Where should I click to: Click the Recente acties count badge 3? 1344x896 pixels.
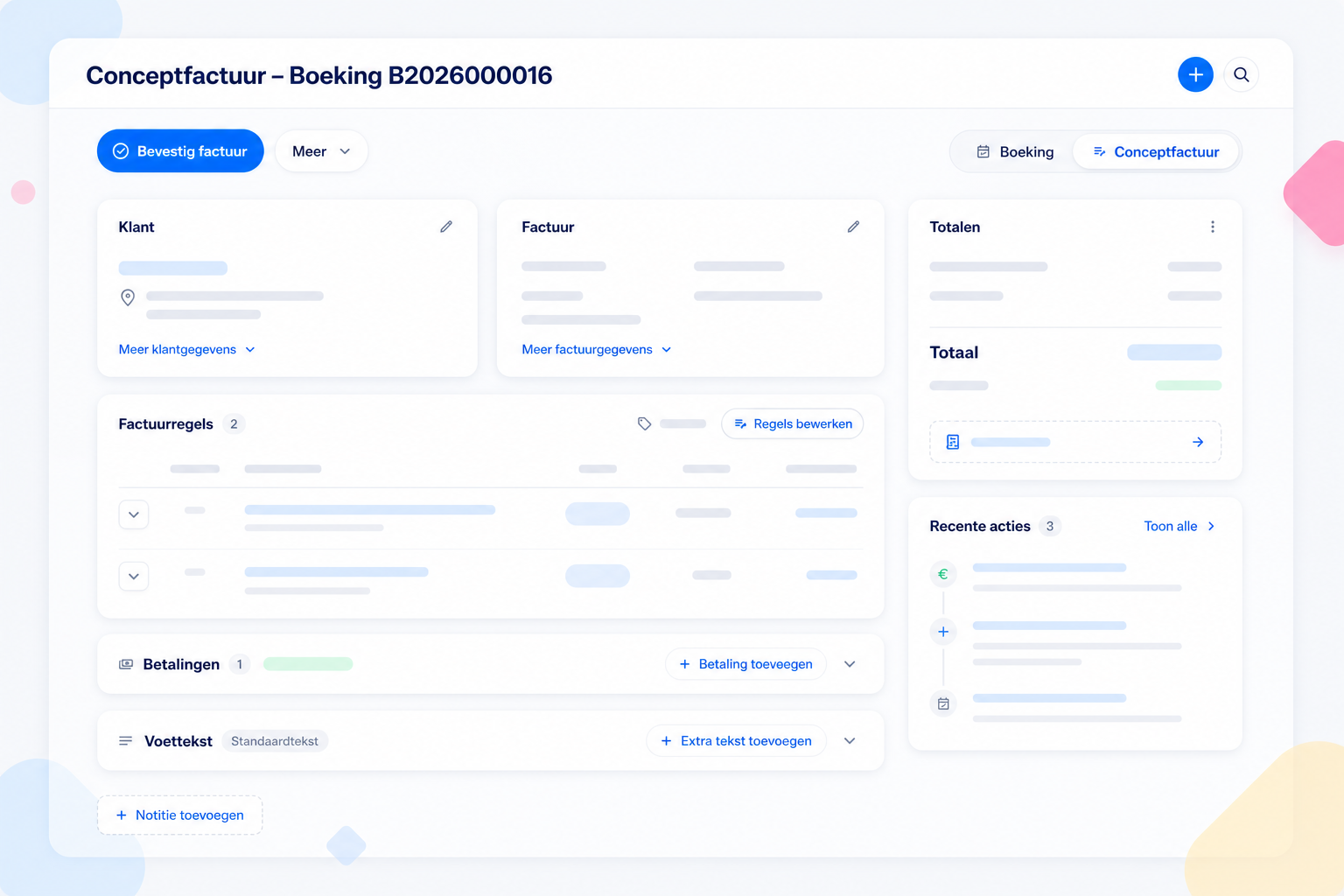click(1050, 526)
